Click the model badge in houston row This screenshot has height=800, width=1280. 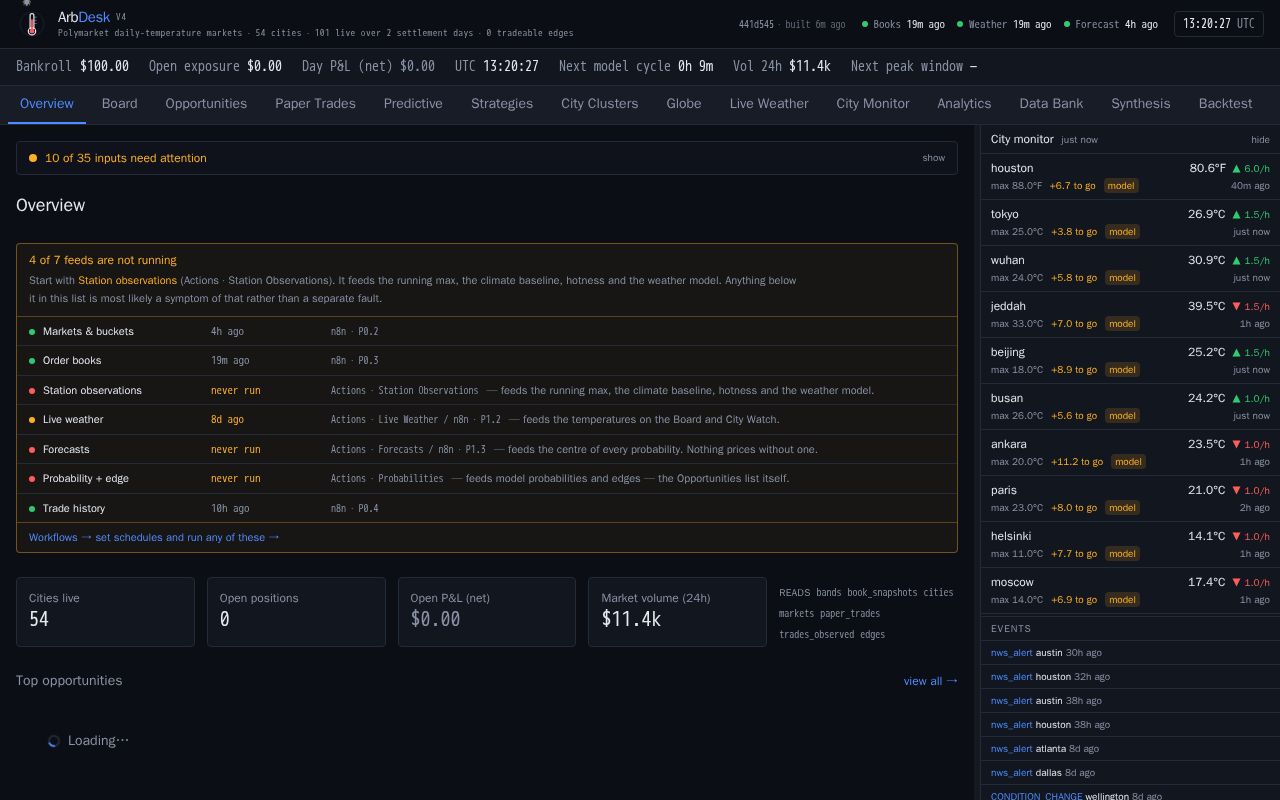pos(1122,186)
